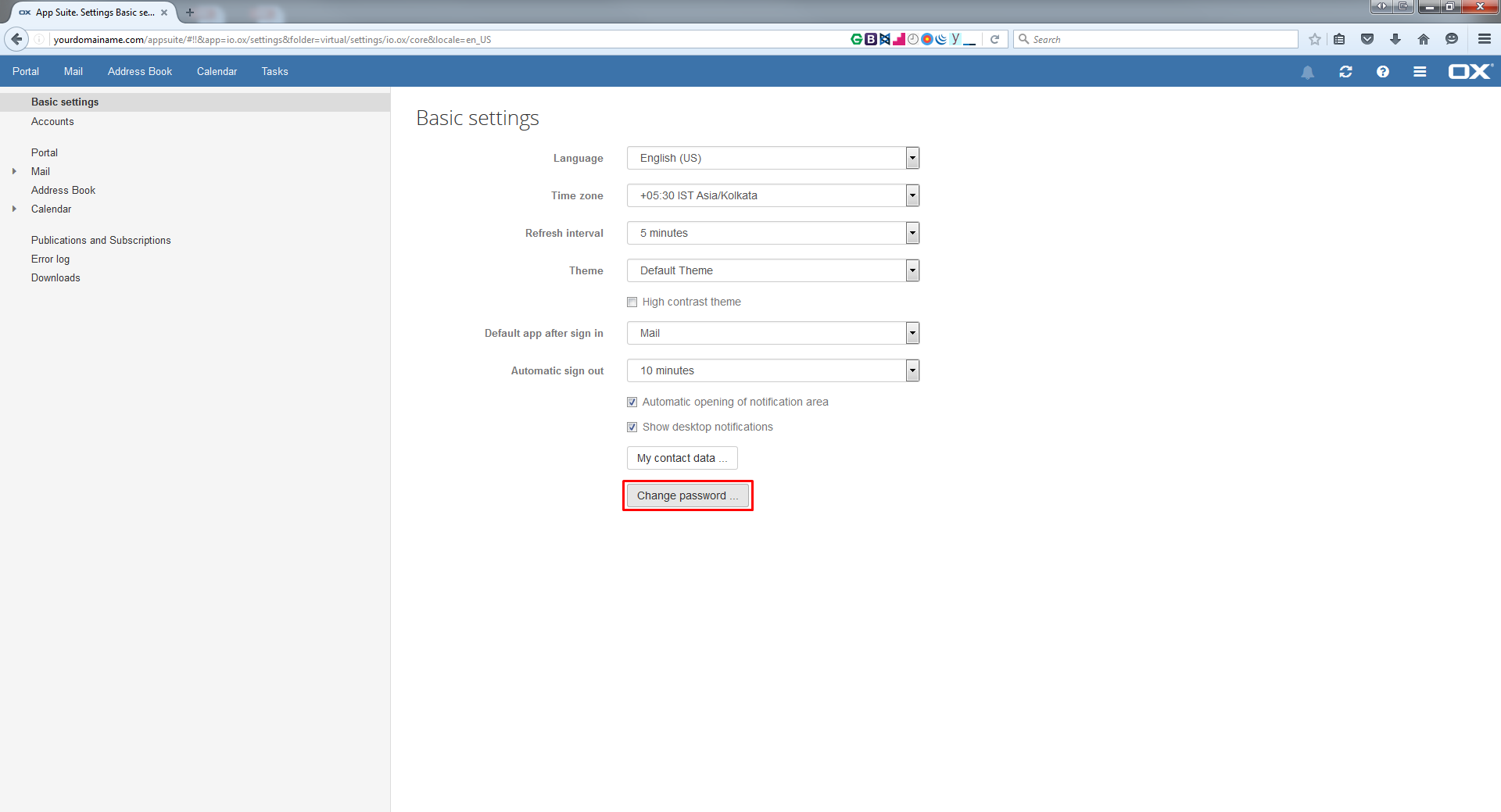1501x812 pixels.
Task: Close the App Suite Settings tab
Action: (164, 13)
